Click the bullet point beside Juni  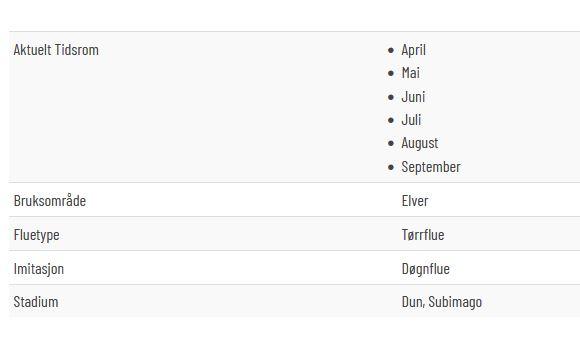[x=391, y=97]
